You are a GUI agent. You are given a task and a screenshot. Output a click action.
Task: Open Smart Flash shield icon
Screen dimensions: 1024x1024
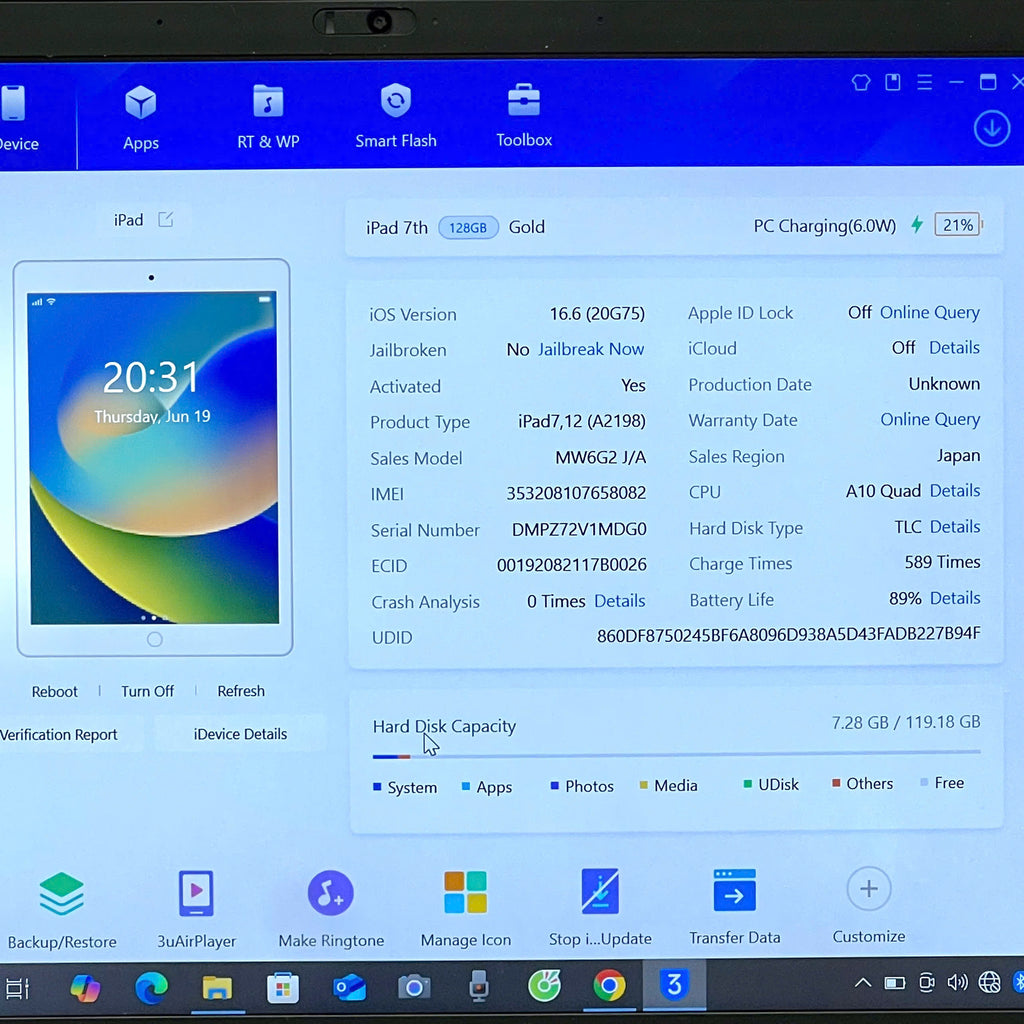point(396,100)
